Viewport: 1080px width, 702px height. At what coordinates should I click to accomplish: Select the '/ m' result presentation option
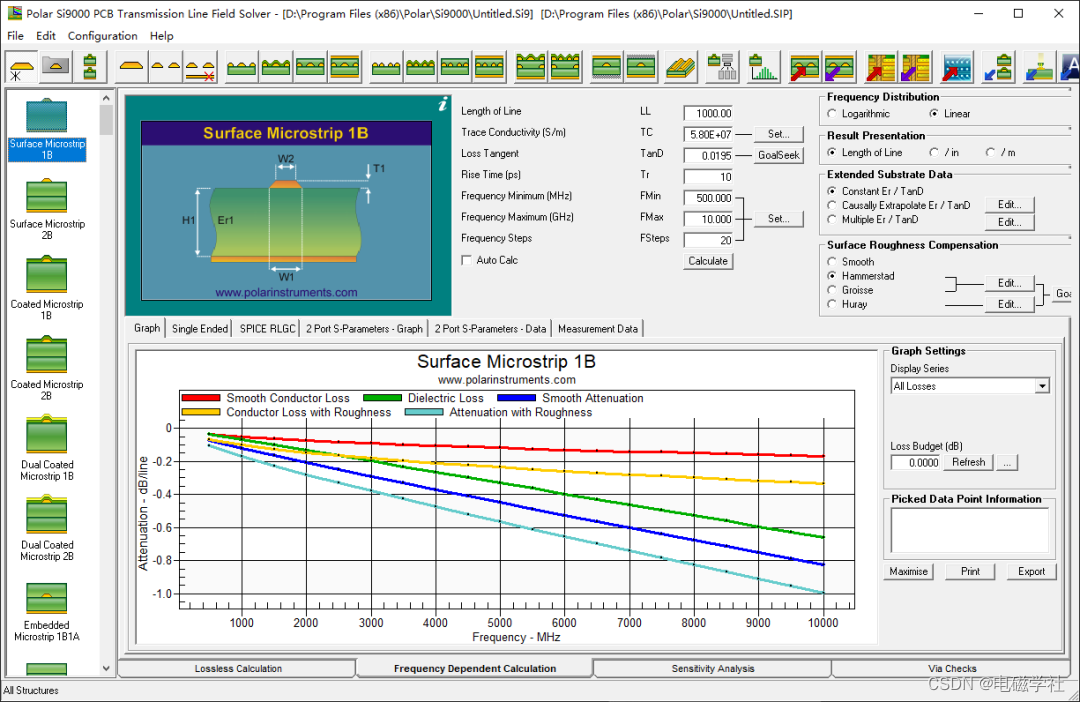(990, 152)
